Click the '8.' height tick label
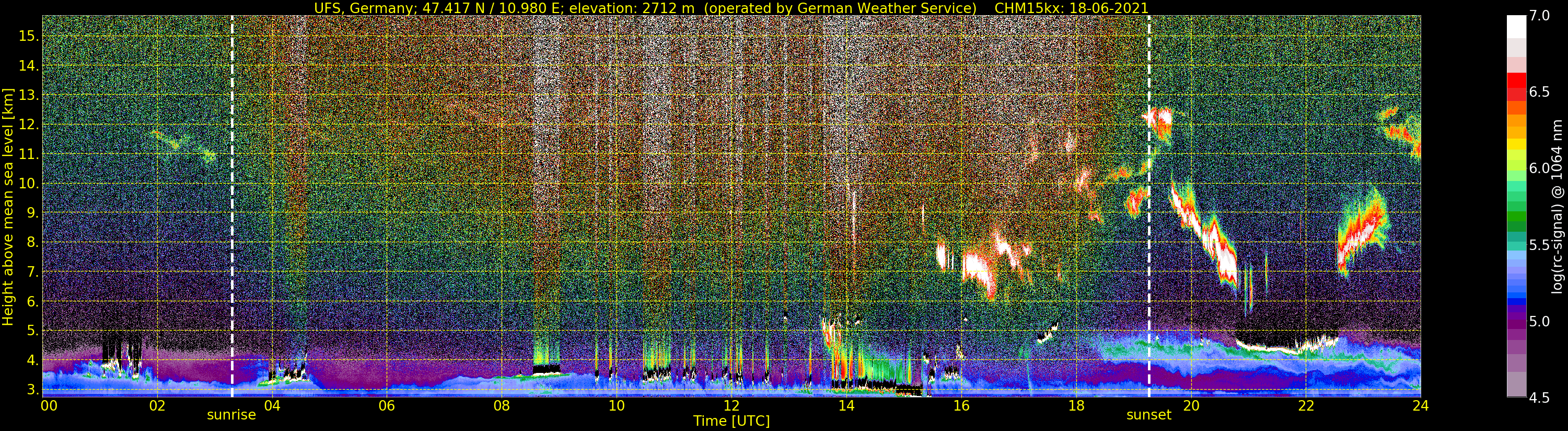This screenshot has height=431, width=1568. tap(32, 242)
